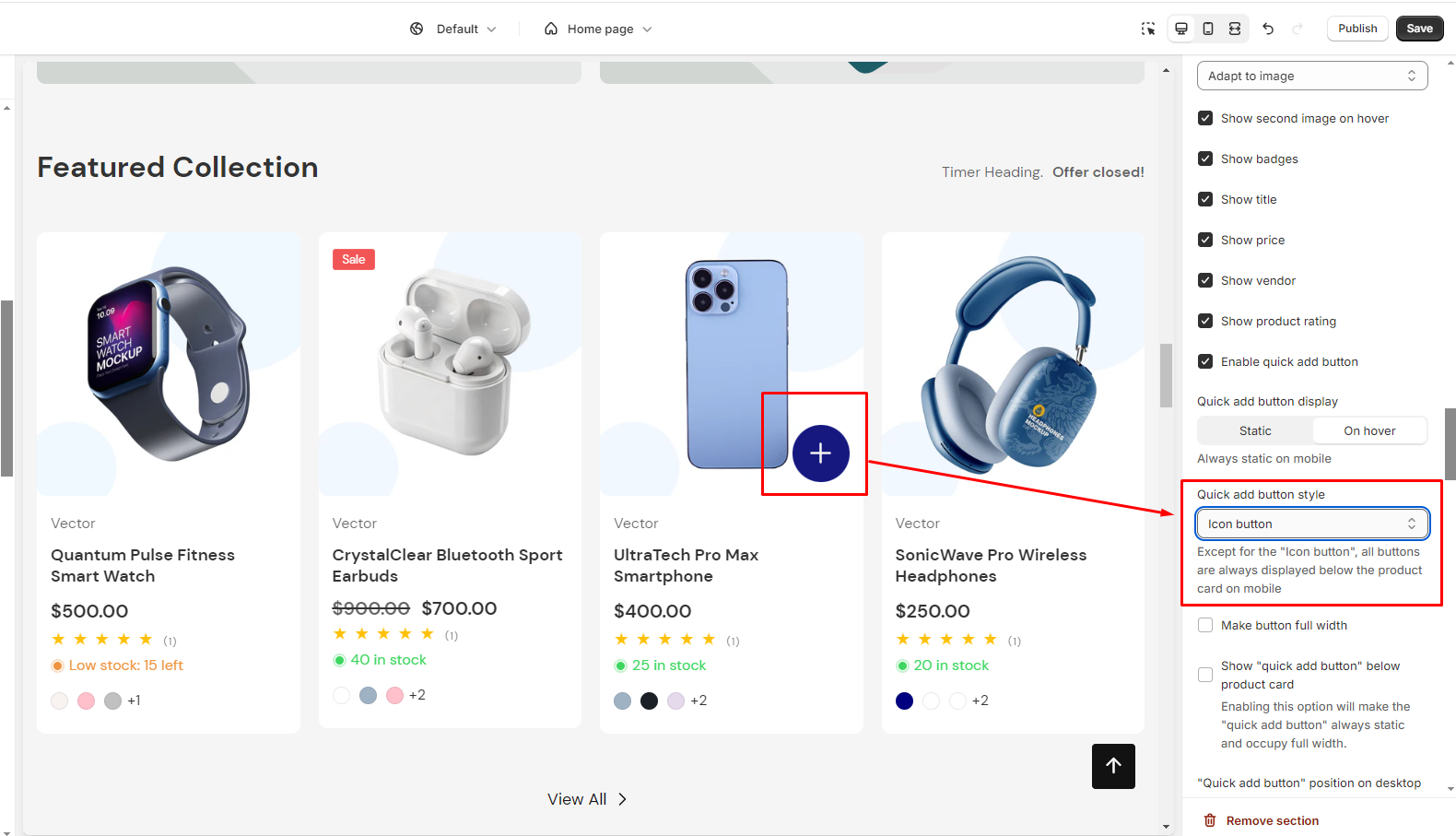Select Static quick add display option
This screenshot has width=1456, height=836.
[x=1254, y=430]
